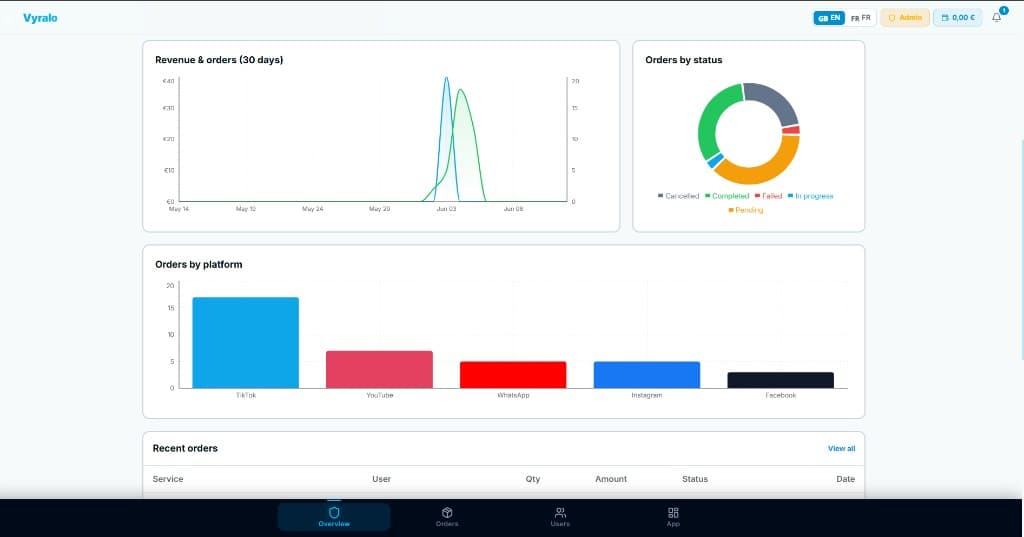
Task: Click the YouTube bar in chart
Action: 379,370
